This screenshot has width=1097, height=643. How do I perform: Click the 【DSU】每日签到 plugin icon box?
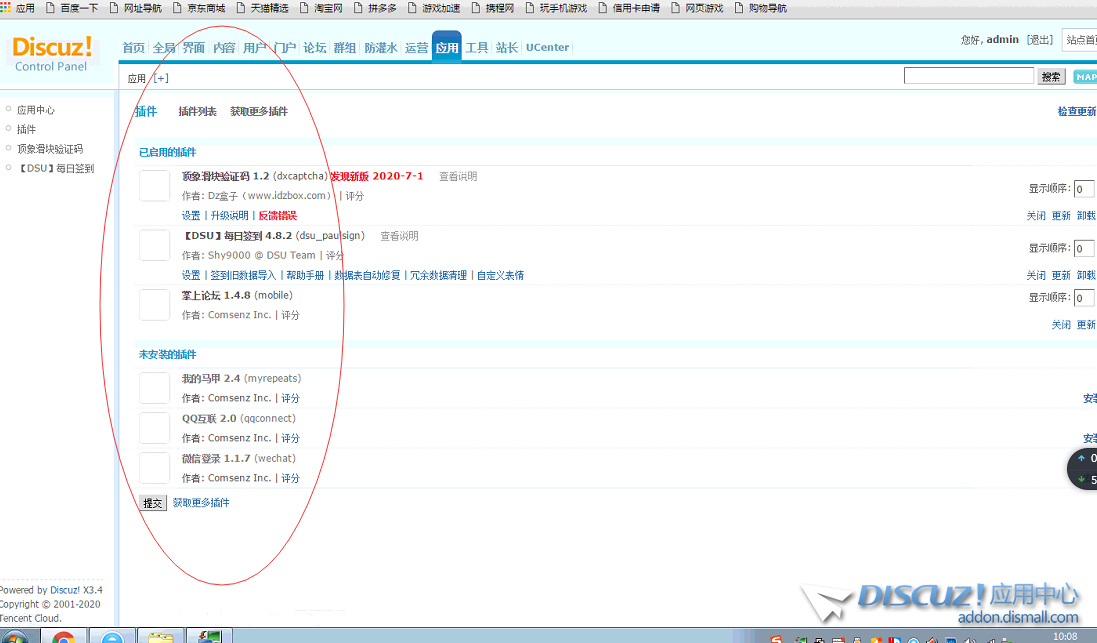(x=154, y=245)
